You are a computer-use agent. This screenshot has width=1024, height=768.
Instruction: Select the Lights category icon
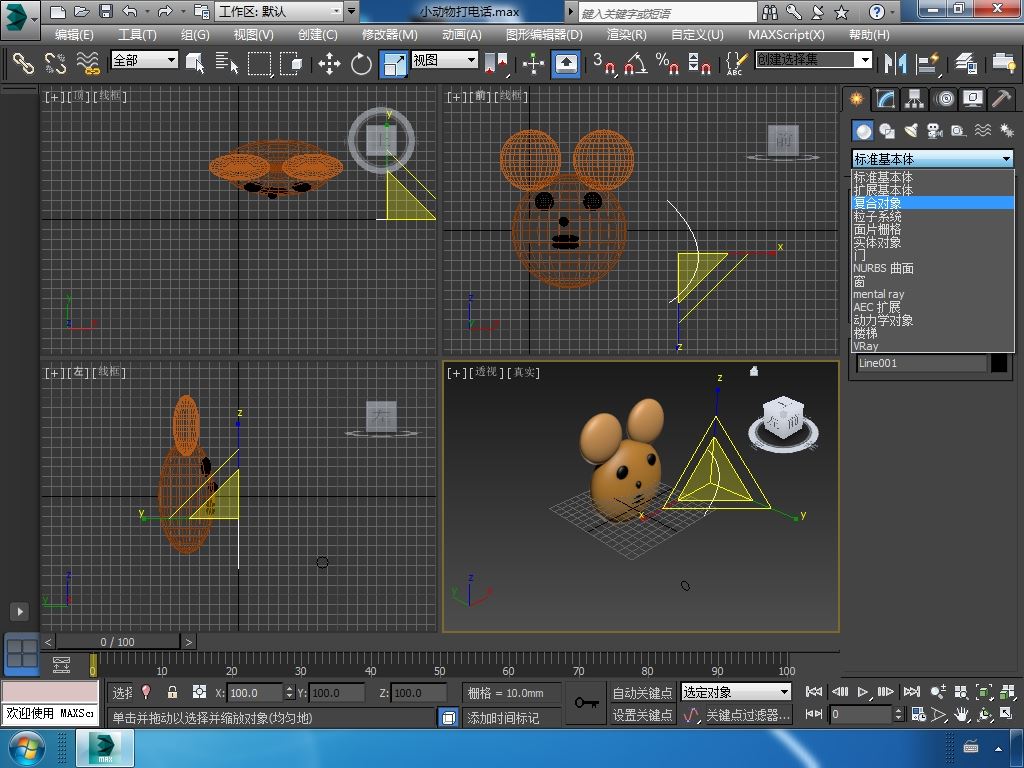tap(911, 131)
